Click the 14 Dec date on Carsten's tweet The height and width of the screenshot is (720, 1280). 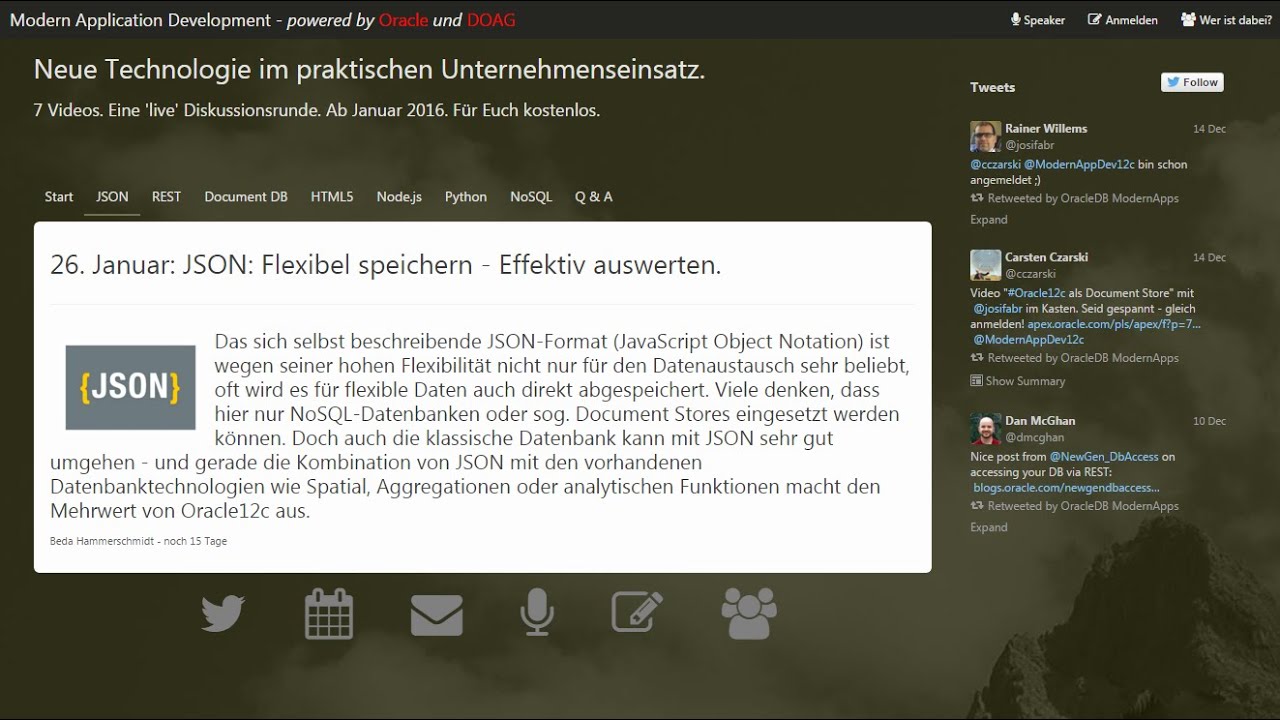point(1209,257)
